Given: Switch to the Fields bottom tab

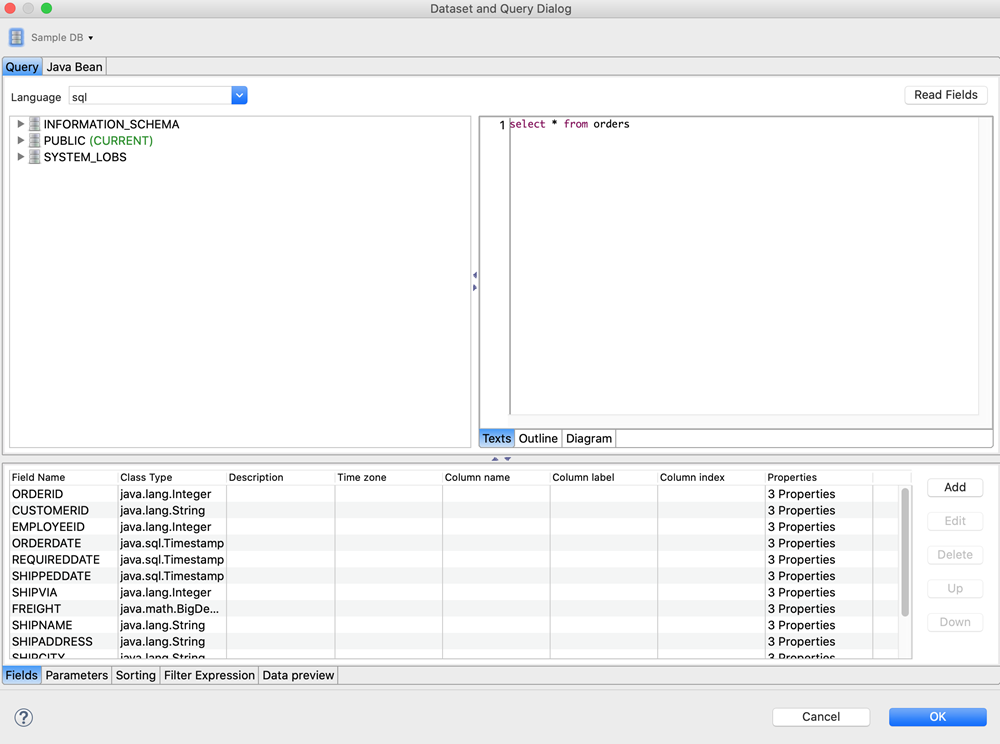Looking at the screenshot, I should (x=22, y=676).
